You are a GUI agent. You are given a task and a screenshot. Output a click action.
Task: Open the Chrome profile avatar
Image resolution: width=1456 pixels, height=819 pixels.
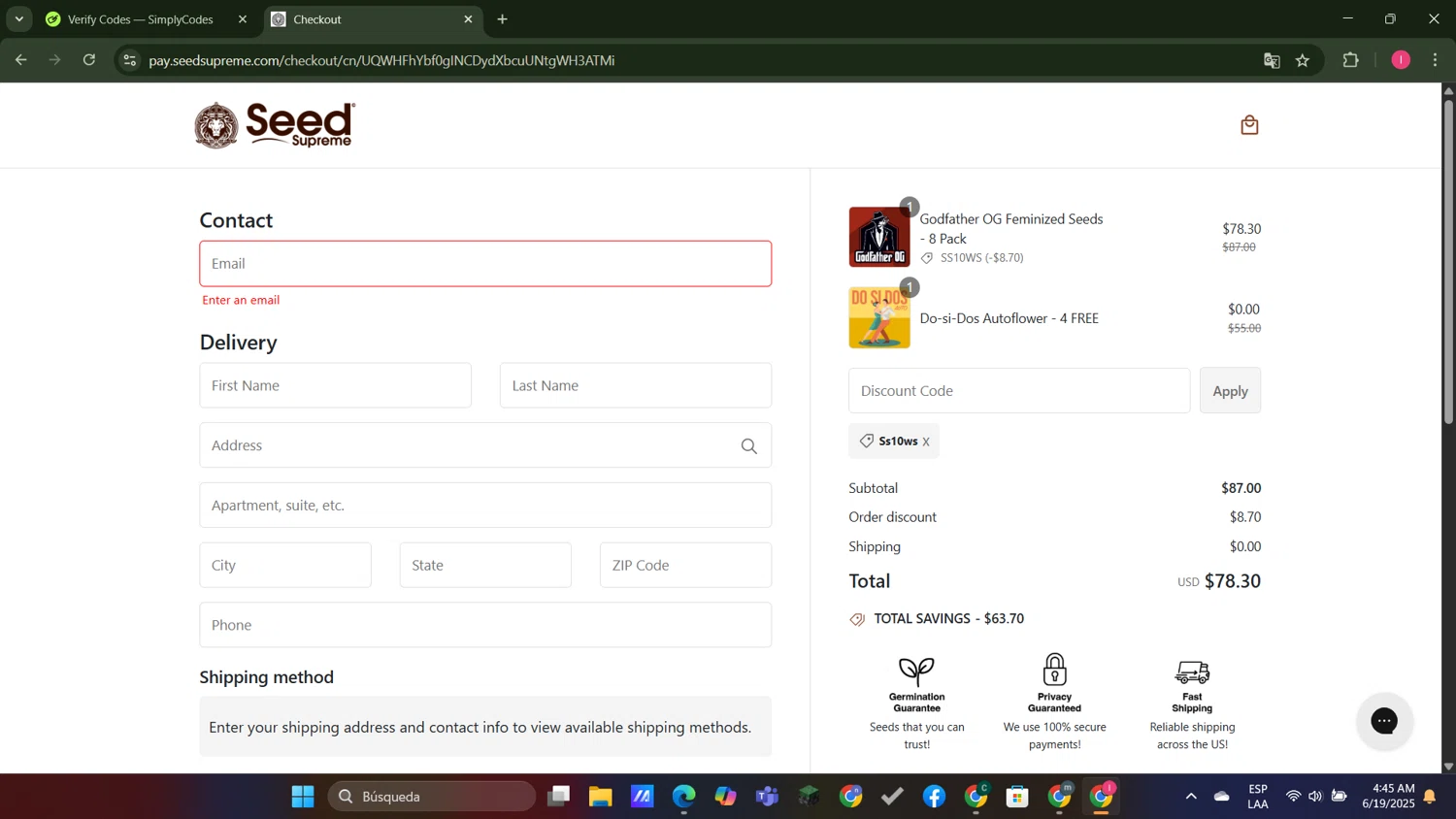point(1401,60)
